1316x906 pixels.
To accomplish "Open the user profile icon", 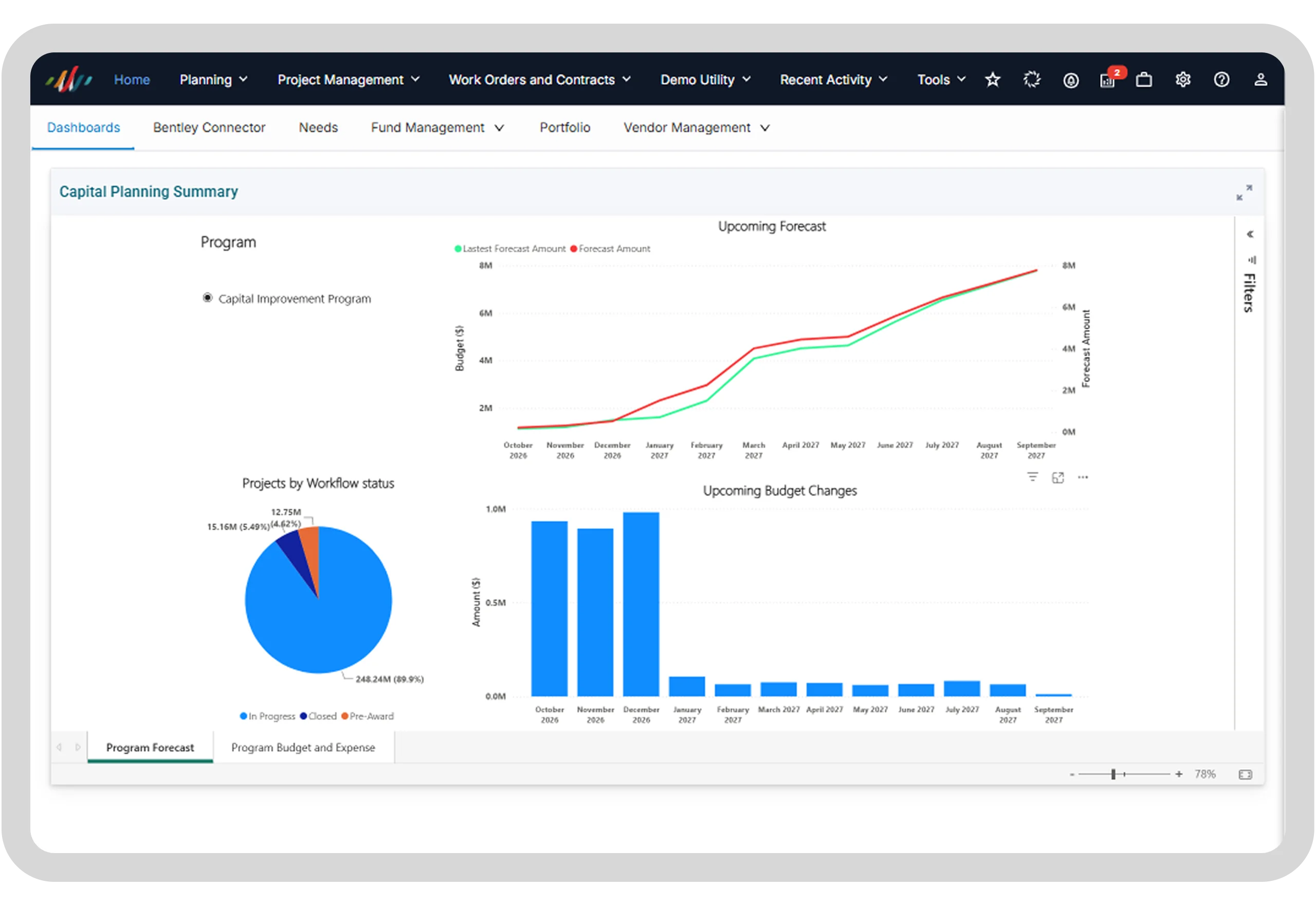I will [1260, 80].
